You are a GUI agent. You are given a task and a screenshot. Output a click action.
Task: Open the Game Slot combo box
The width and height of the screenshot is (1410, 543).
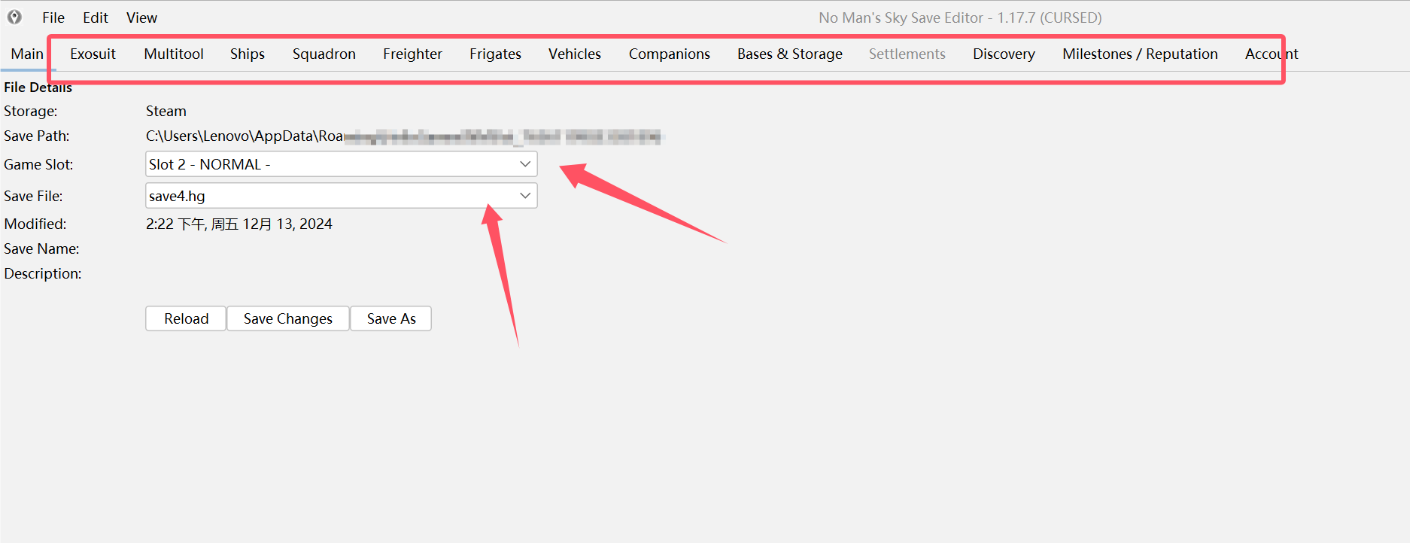(341, 164)
